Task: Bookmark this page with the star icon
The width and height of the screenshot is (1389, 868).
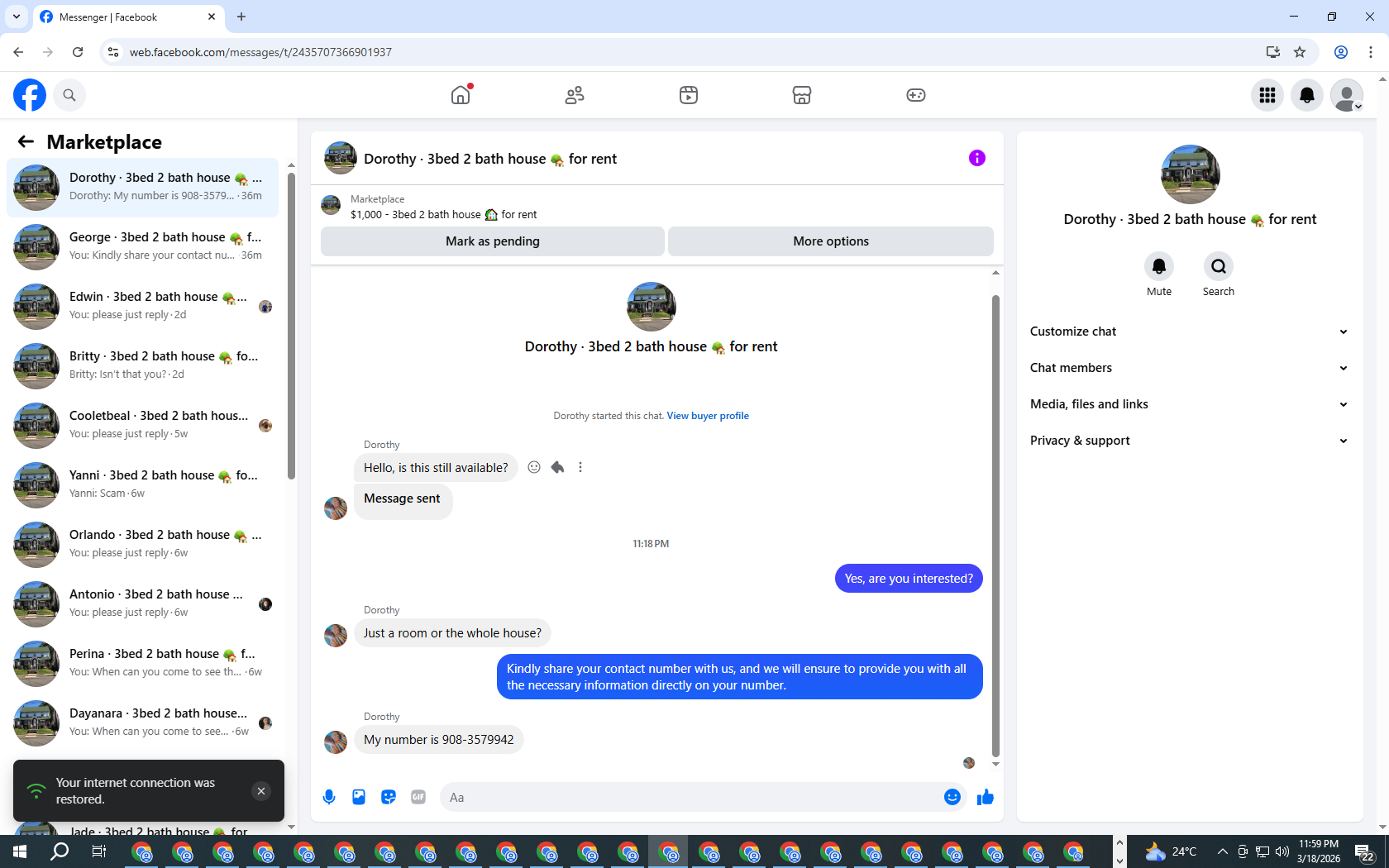Action: click(x=1300, y=52)
